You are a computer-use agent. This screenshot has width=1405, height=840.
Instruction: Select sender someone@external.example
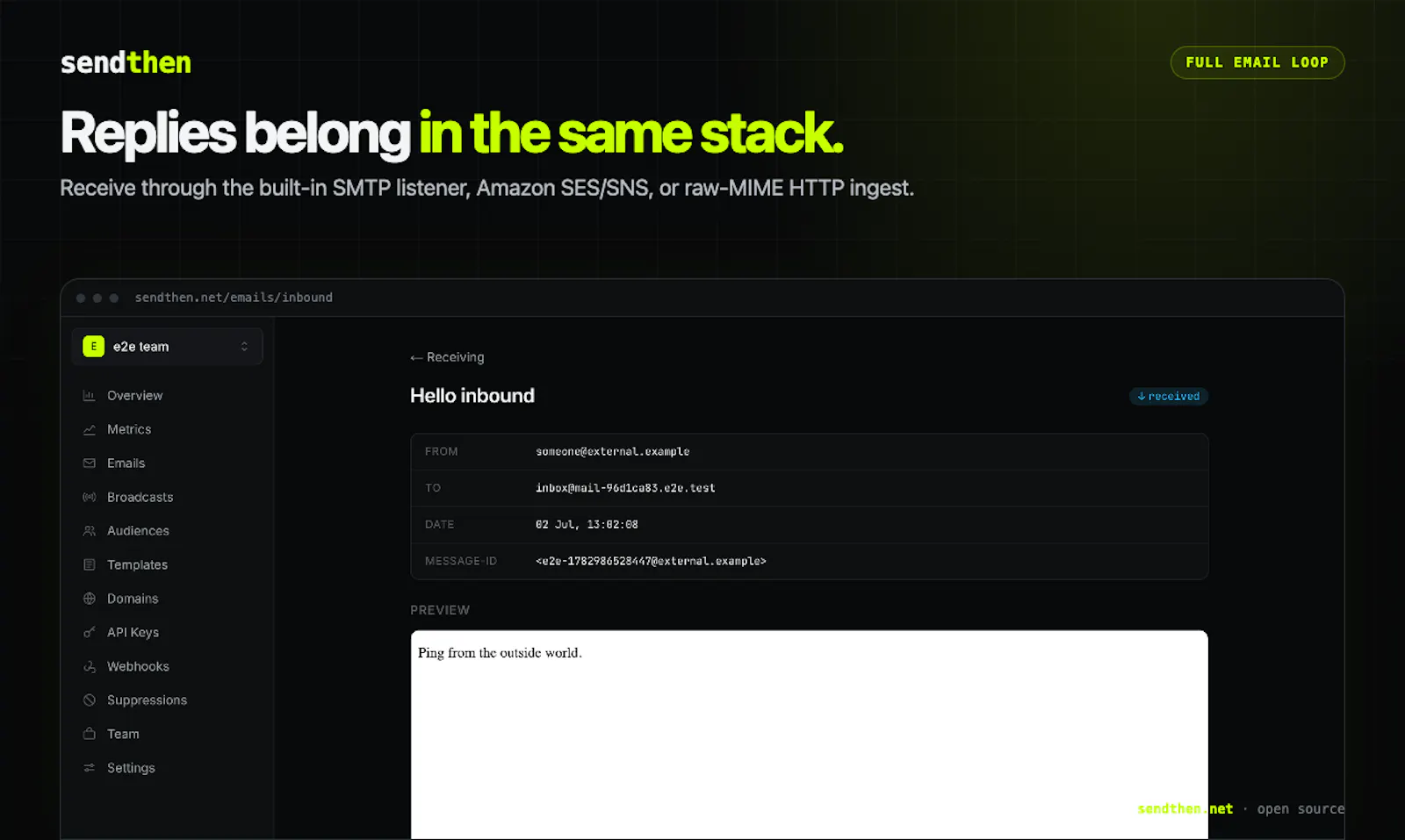[612, 452]
